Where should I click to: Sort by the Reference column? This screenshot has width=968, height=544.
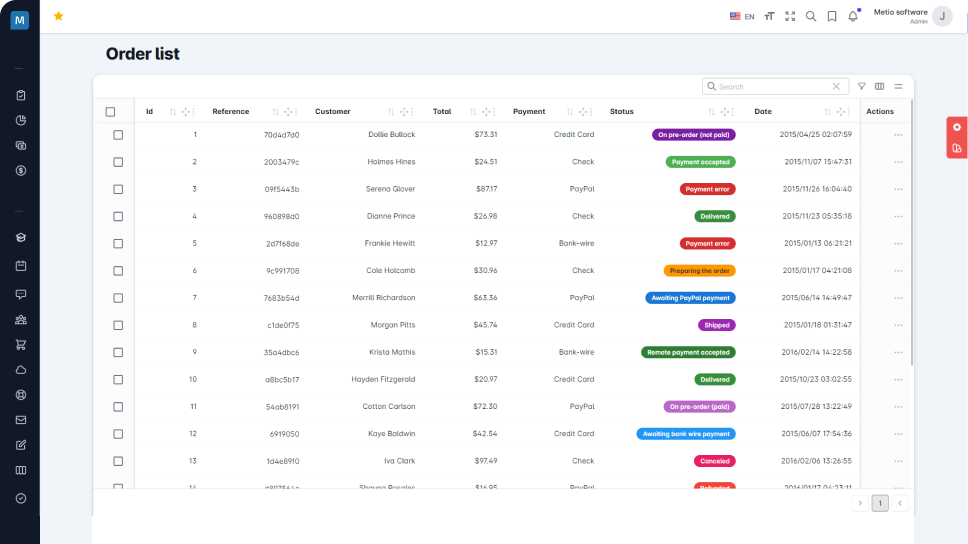[x=275, y=112]
